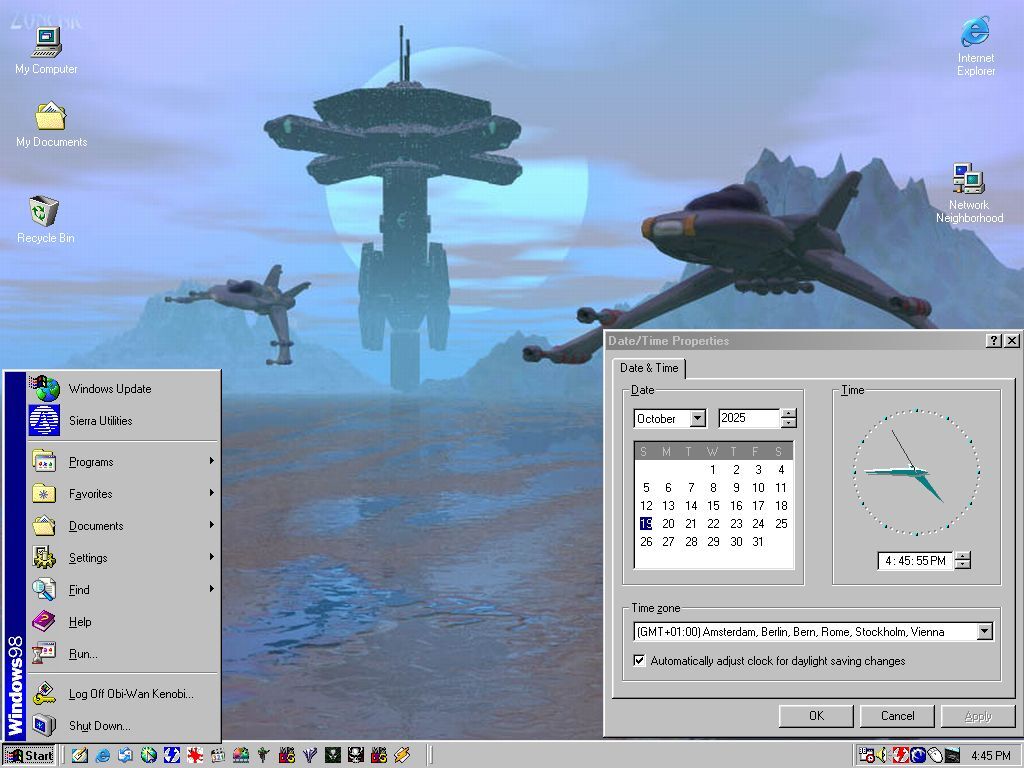This screenshot has height=768, width=1024.
Task: Toggle automatic daylight saving adjustment checkbox
Action: click(x=640, y=661)
